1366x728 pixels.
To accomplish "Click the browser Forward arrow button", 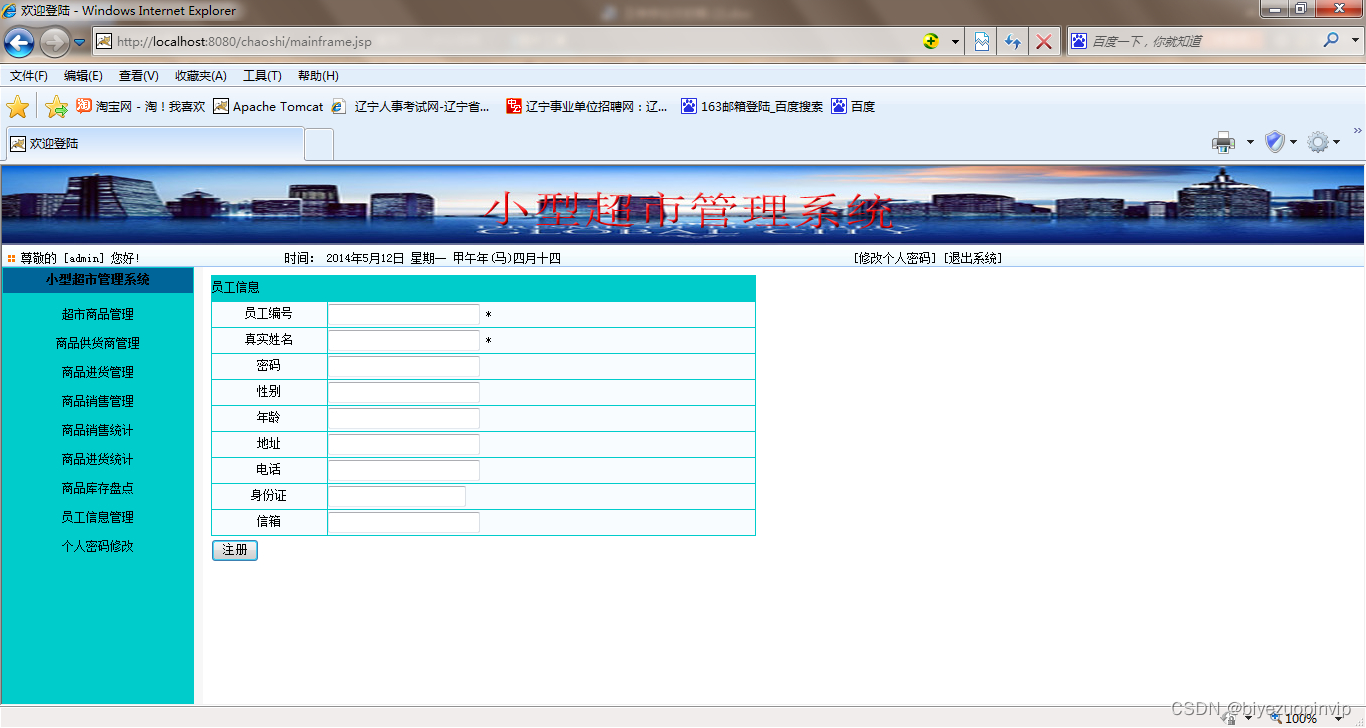I will point(54,42).
